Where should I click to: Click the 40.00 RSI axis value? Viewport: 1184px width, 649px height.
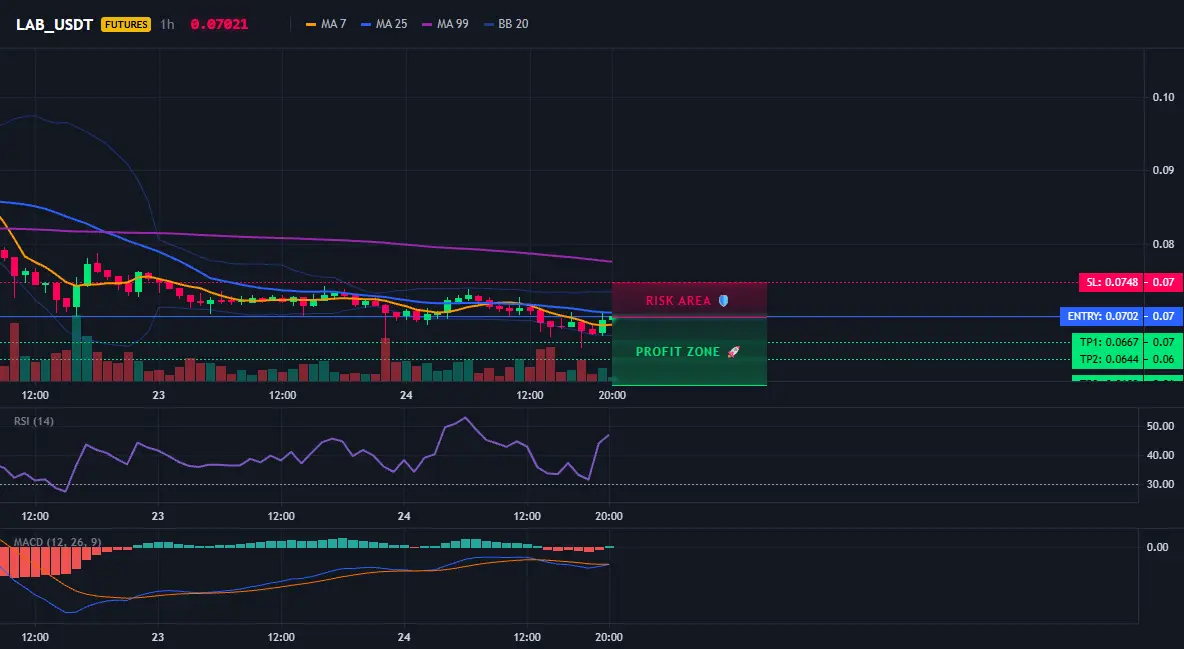[1160, 455]
